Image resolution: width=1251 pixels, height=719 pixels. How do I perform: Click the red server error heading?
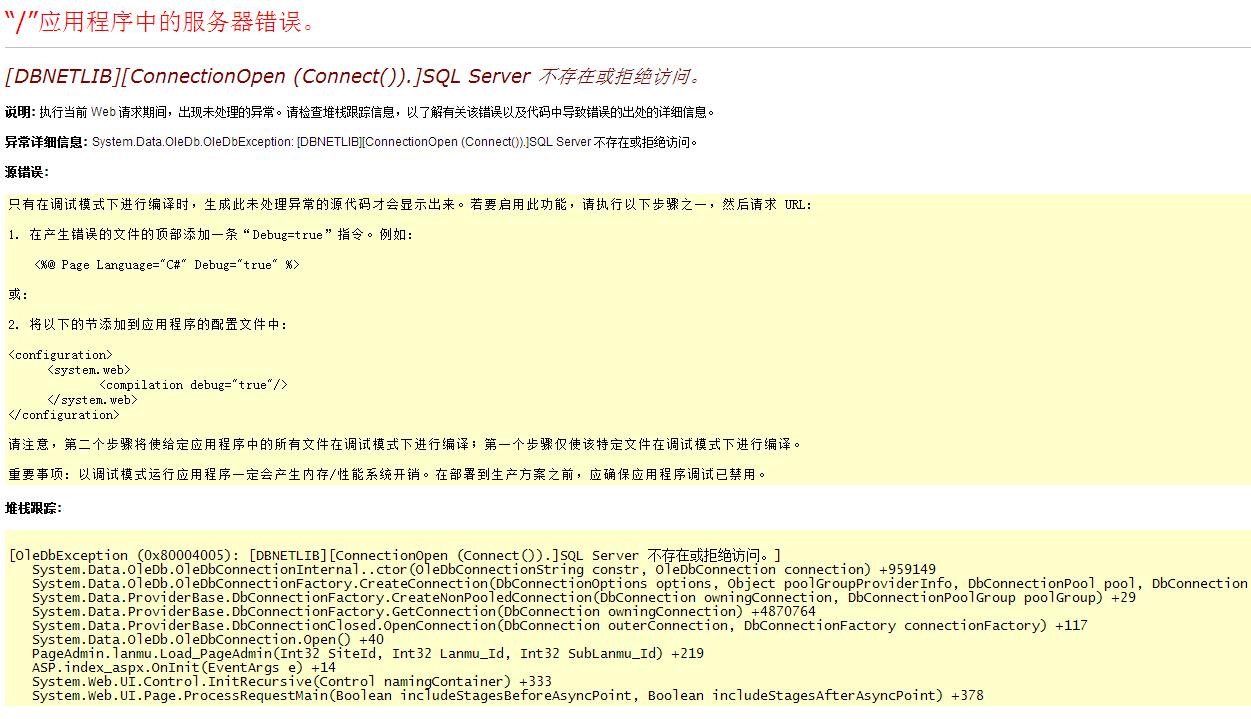pyautogui.click(x=161, y=22)
